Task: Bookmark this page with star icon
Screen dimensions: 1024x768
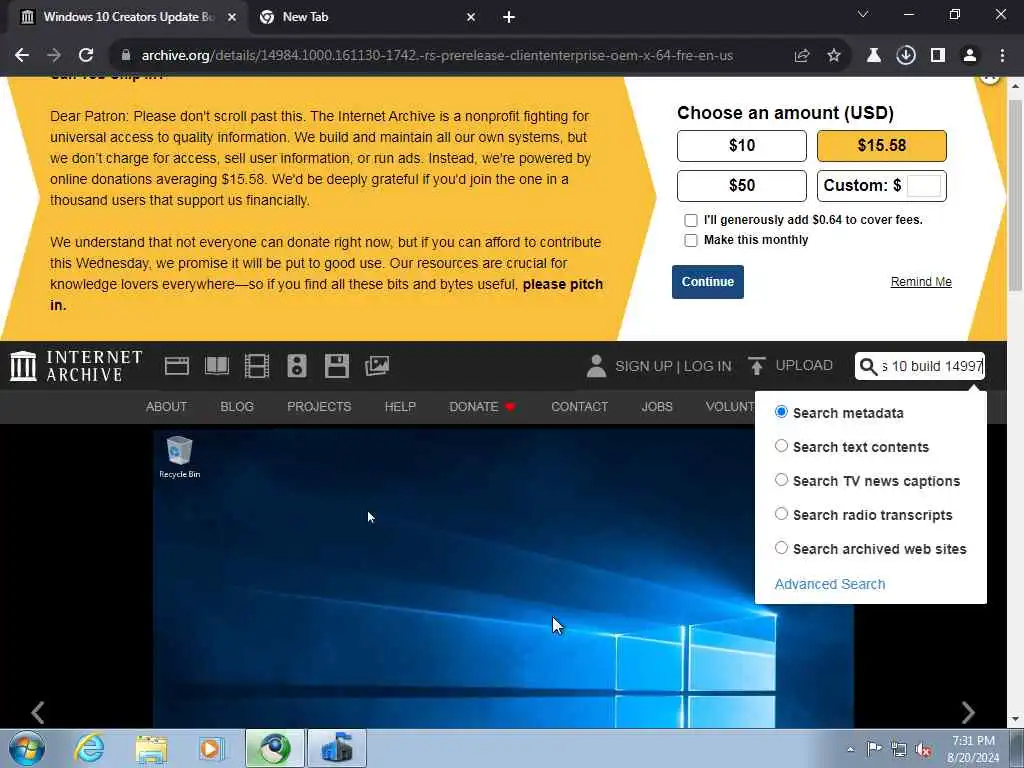Action: 834,56
